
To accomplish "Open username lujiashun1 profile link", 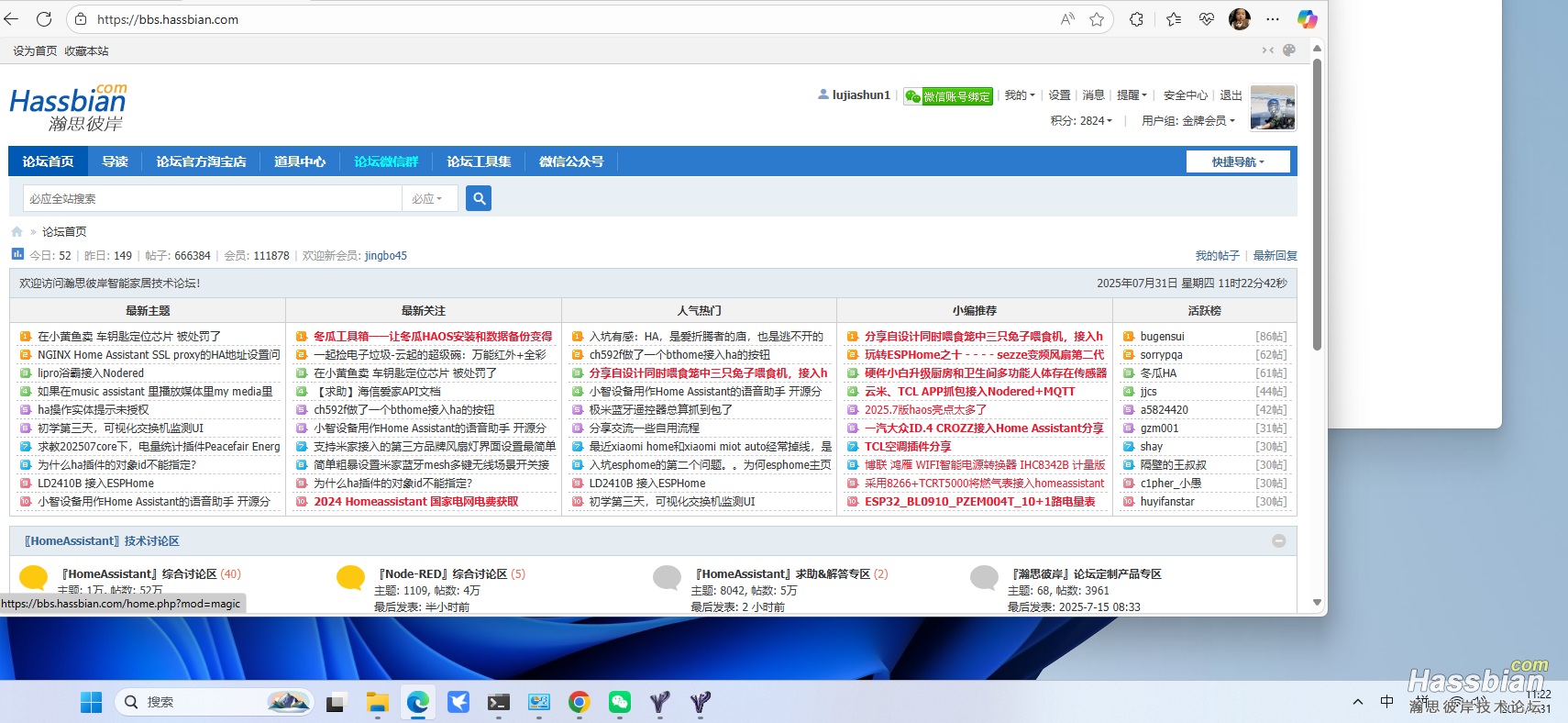I will tap(861, 95).
